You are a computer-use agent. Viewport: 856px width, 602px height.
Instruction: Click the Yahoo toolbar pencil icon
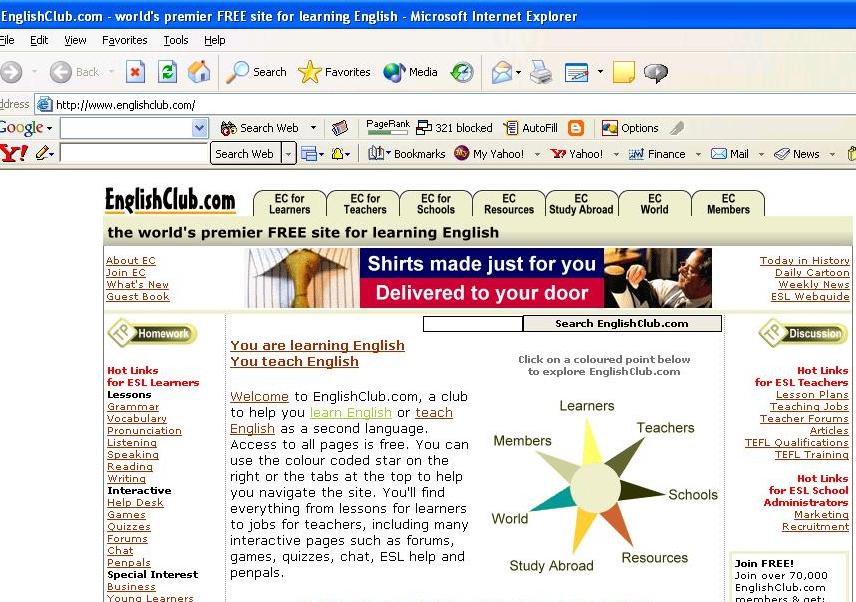coord(43,153)
